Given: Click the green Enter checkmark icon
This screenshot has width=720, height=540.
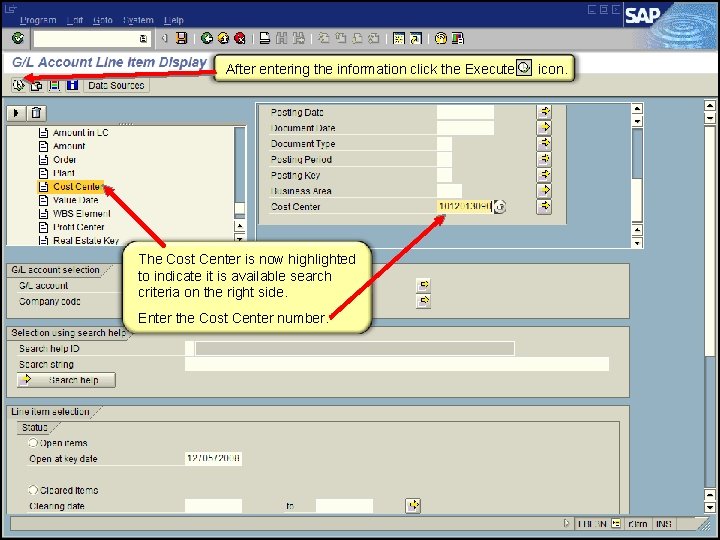Looking at the screenshot, I should pos(18,38).
